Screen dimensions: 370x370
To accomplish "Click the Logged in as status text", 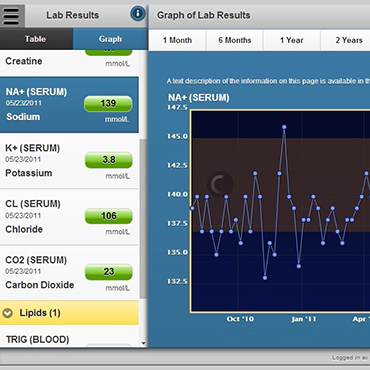I will [351, 358].
